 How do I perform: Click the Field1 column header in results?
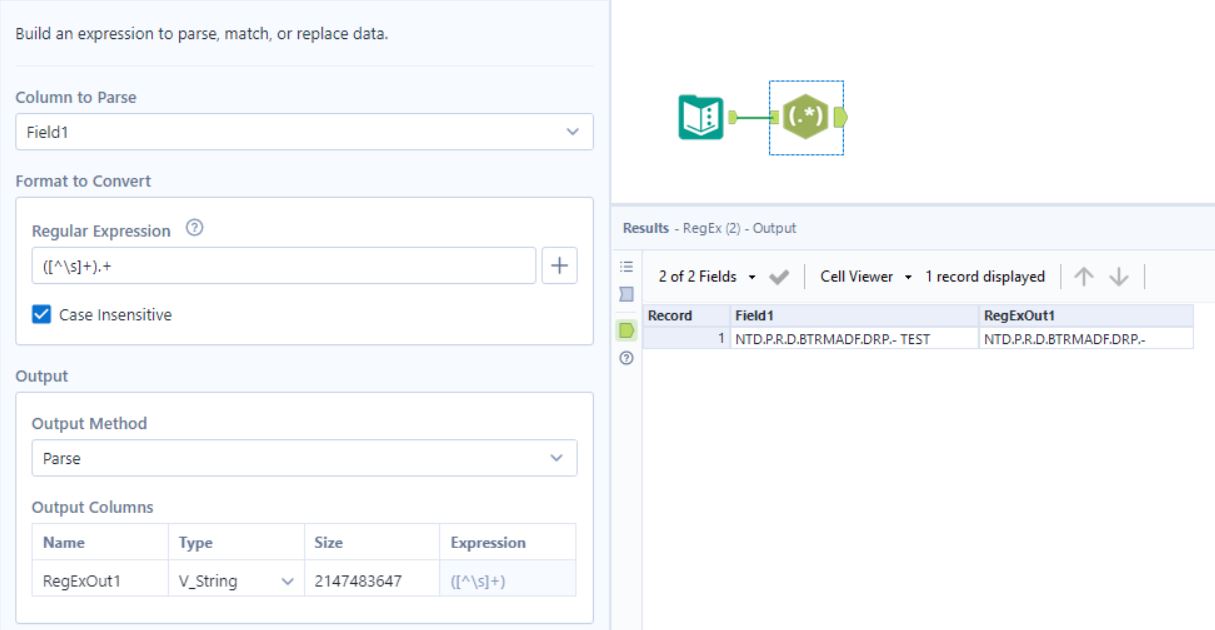pos(854,316)
